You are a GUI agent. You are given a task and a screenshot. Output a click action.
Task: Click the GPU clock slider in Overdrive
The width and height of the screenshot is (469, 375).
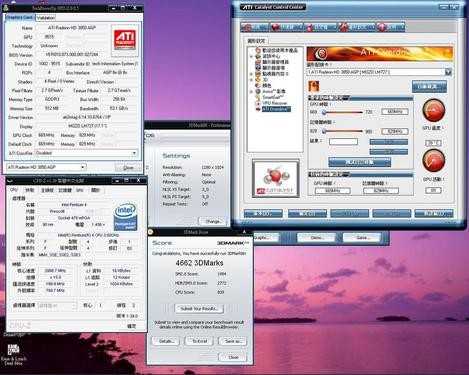pos(342,112)
